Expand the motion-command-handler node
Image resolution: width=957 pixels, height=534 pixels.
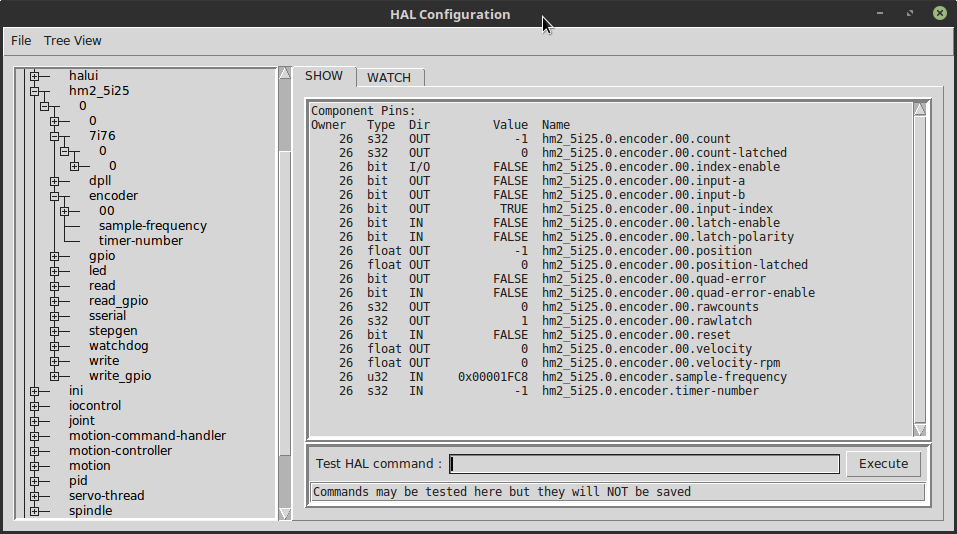point(35,436)
